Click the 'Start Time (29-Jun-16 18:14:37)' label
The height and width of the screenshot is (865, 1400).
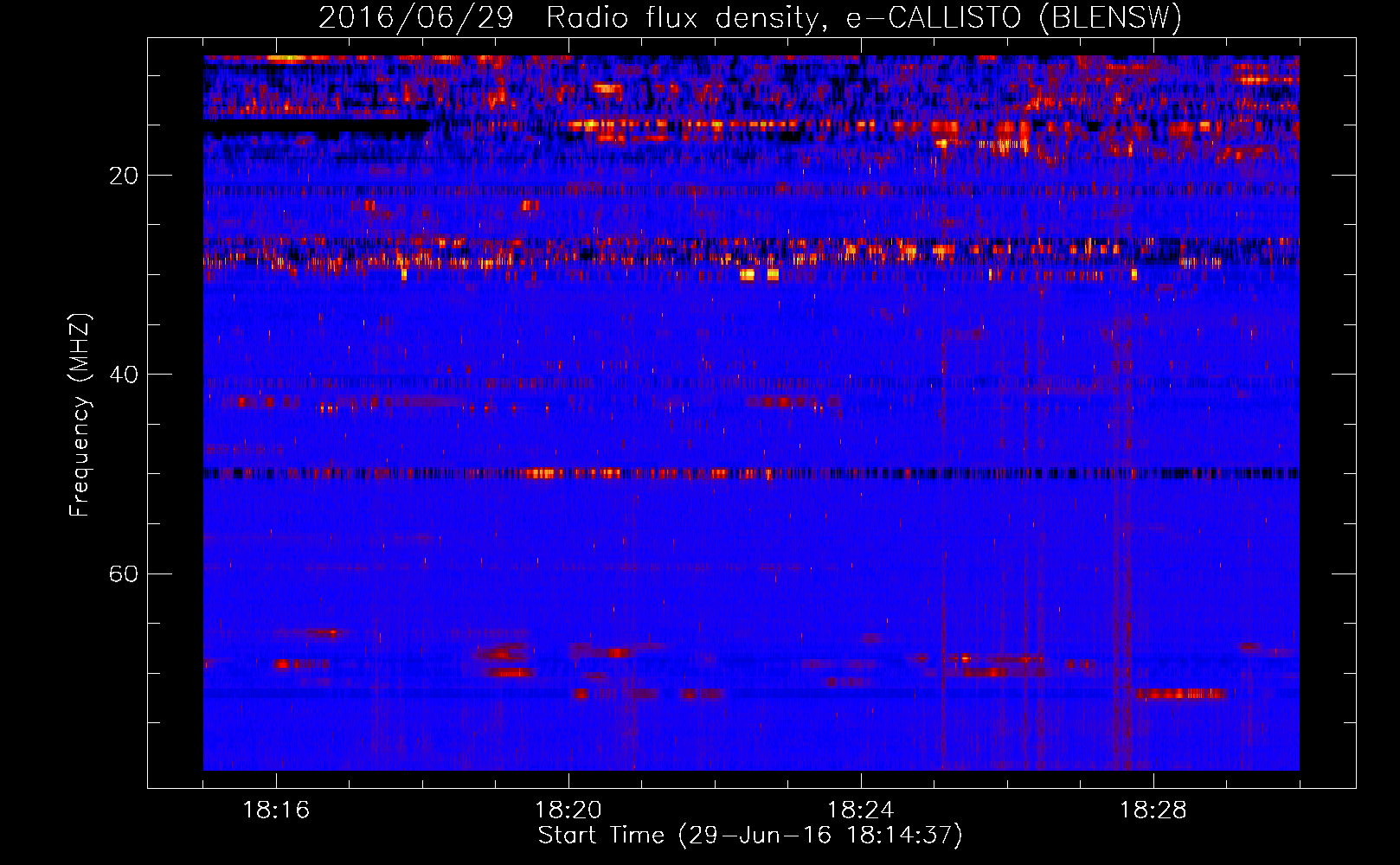click(750, 836)
